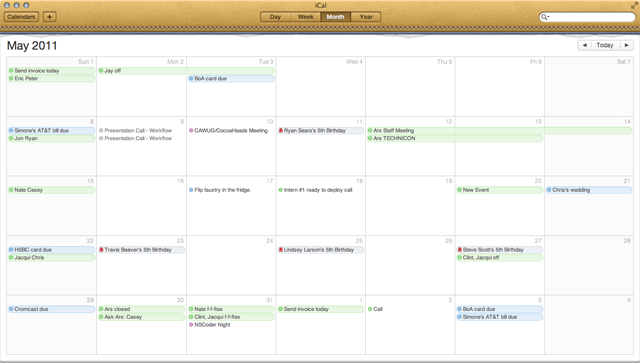Image resolution: width=640 pixels, height=363 pixels.
Task: Switch to Year view tab
Action: click(x=366, y=17)
